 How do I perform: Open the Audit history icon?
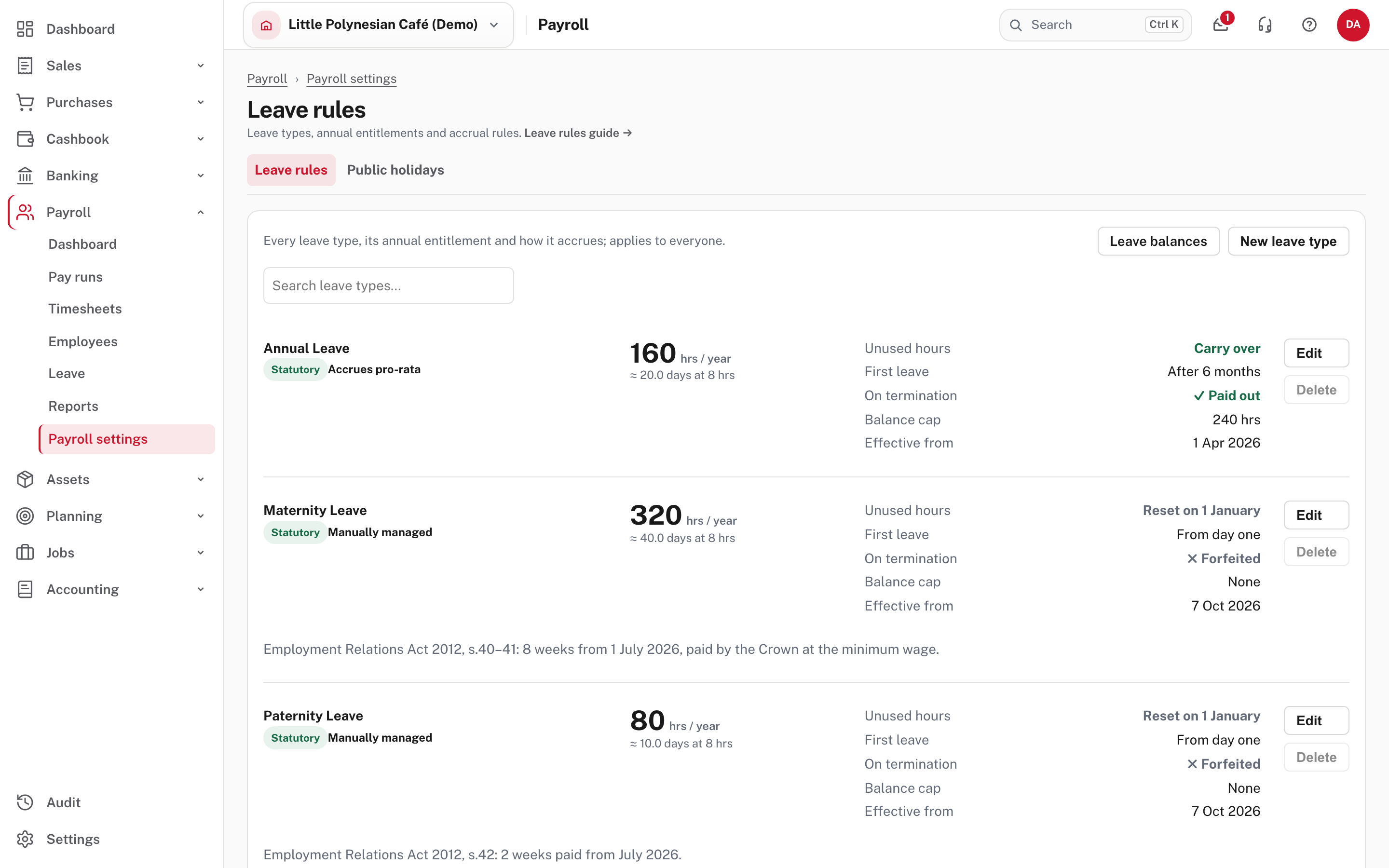pyautogui.click(x=25, y=802)
